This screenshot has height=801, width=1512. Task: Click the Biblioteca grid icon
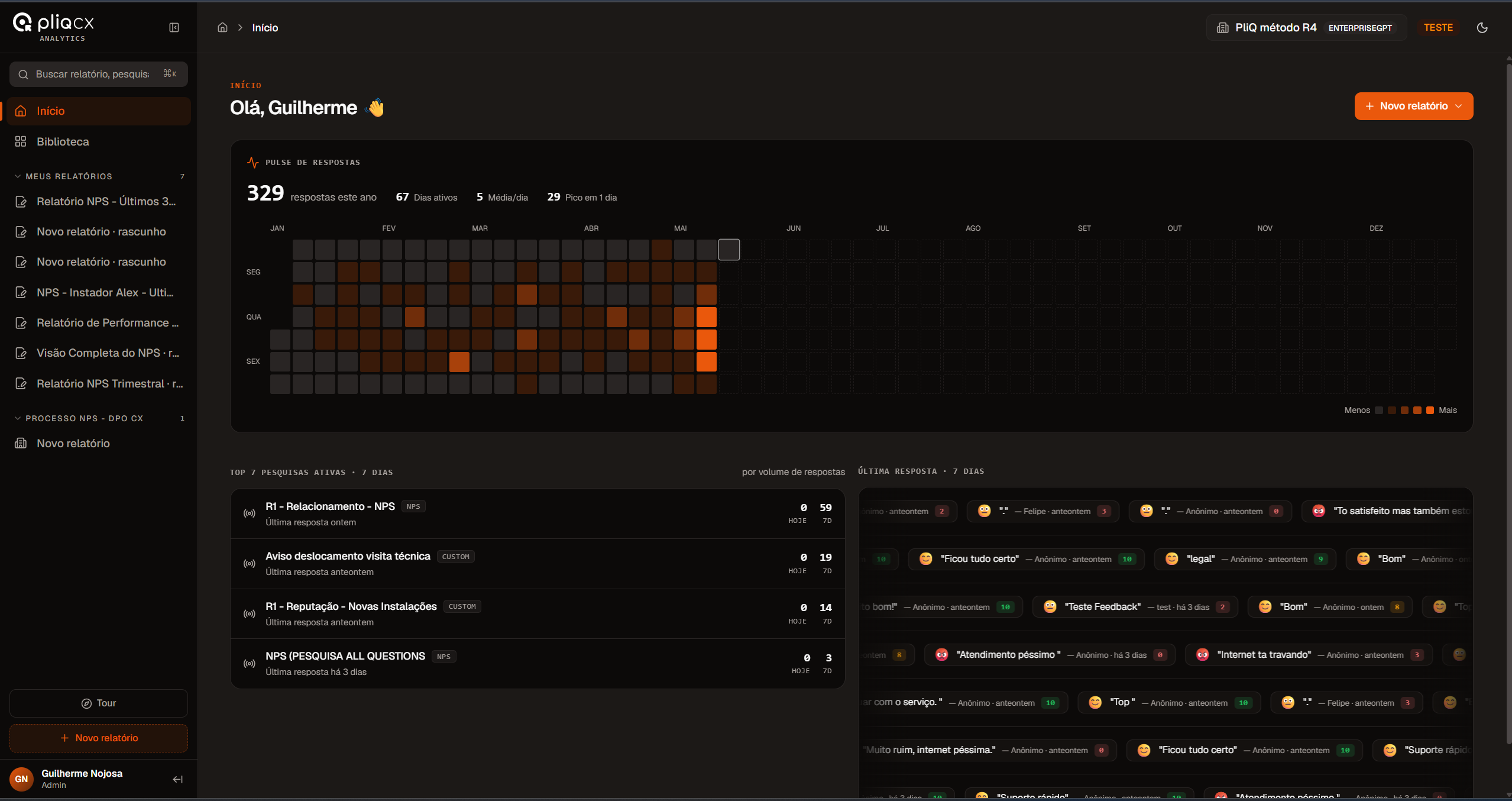point(21,141)
